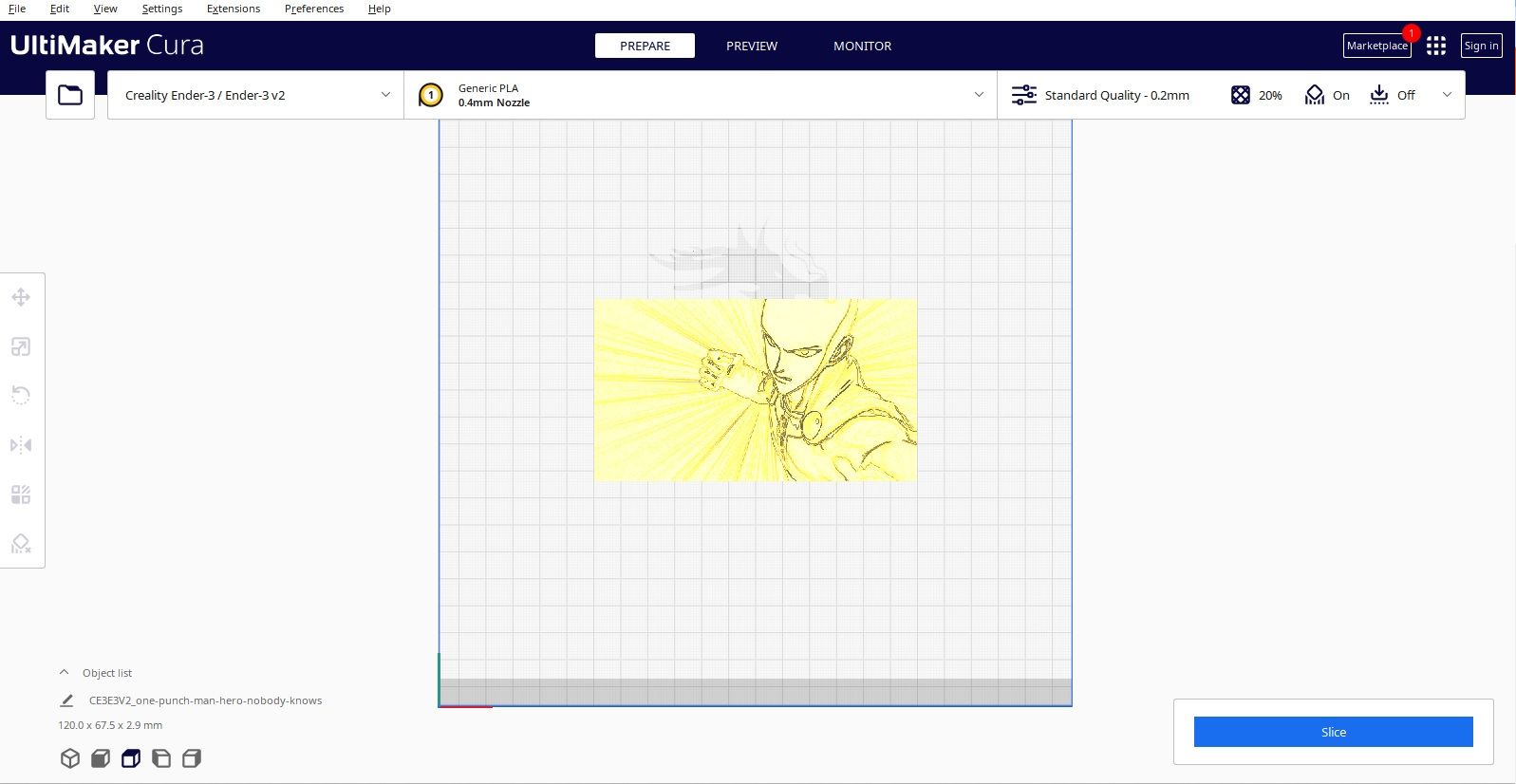This screenshot has width=1516, height=784.
Task: Open the Marketplace
Action: pyautogui.click(x=1376, y=46)
